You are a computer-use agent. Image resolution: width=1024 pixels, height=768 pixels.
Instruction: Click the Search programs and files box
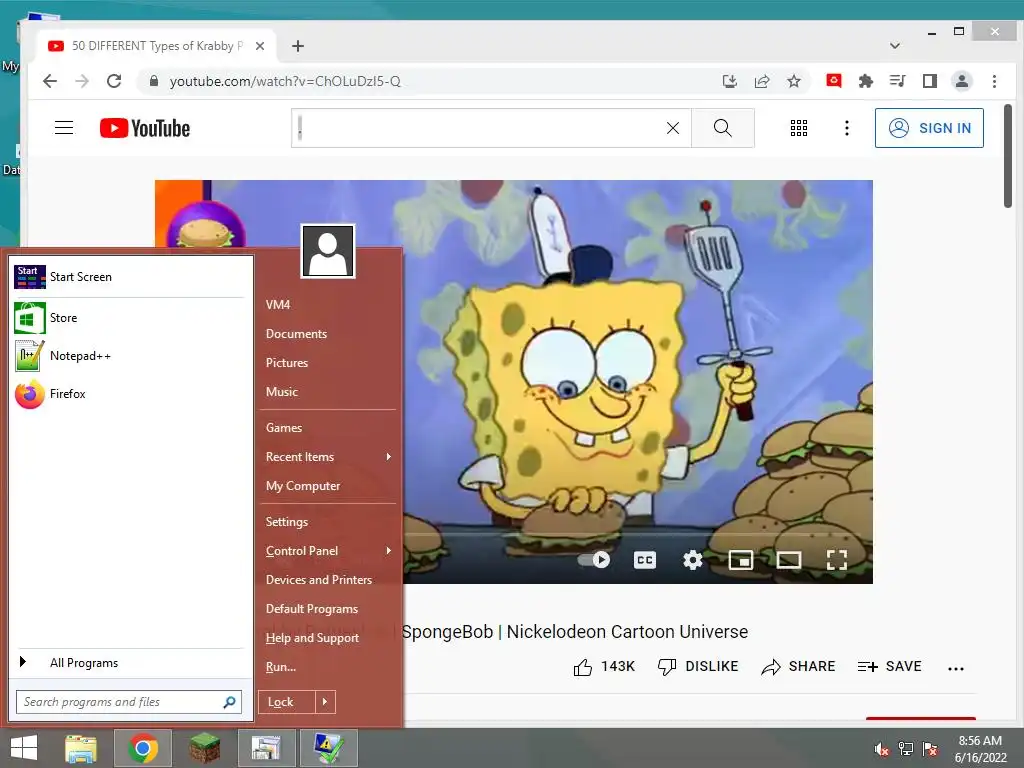coord(129,702)
